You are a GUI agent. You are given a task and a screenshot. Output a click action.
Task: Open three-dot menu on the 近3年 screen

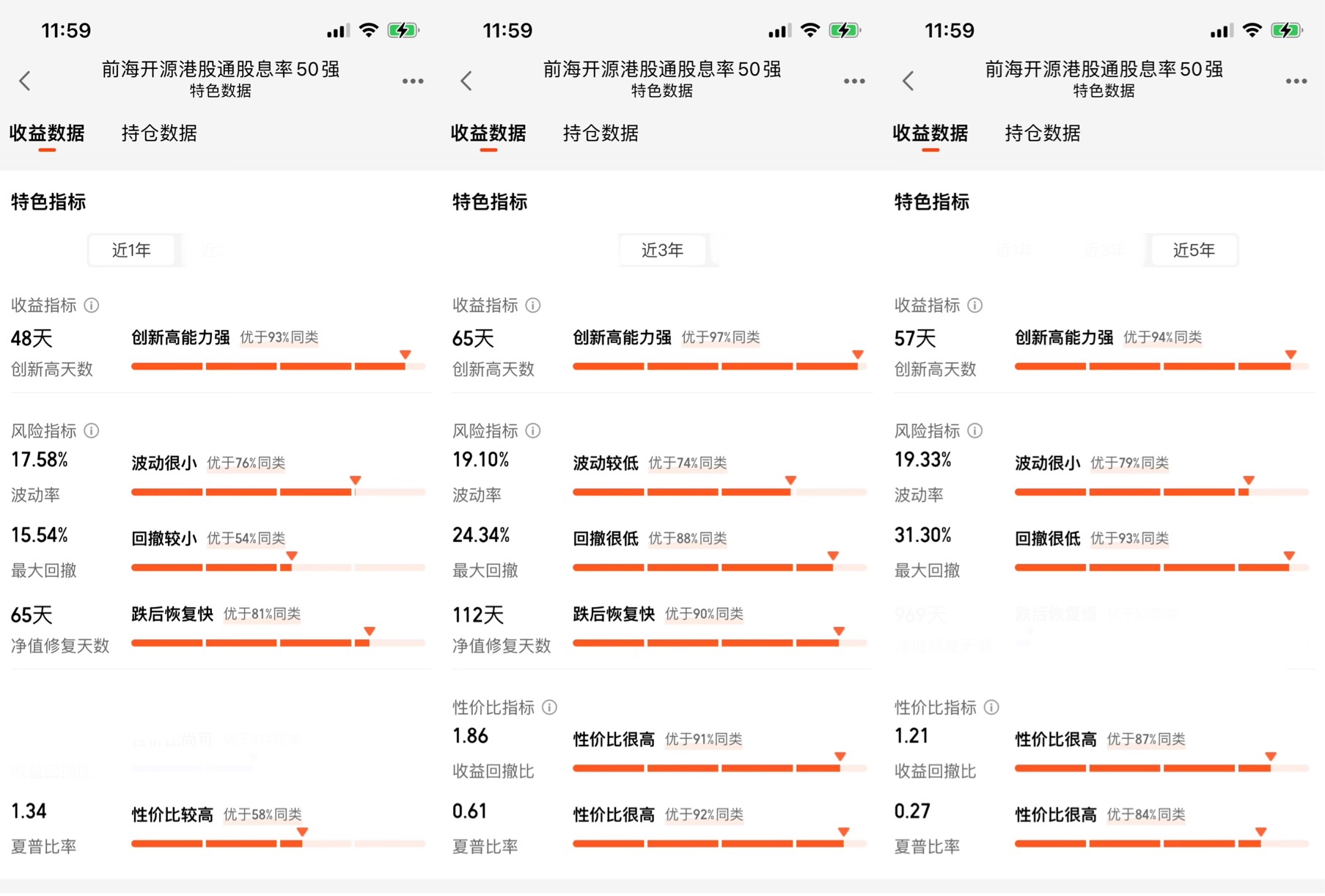point(854,81)
